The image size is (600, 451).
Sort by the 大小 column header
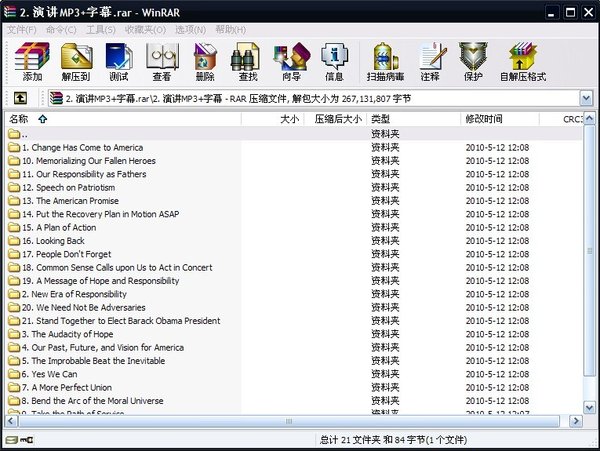(273, 119)
